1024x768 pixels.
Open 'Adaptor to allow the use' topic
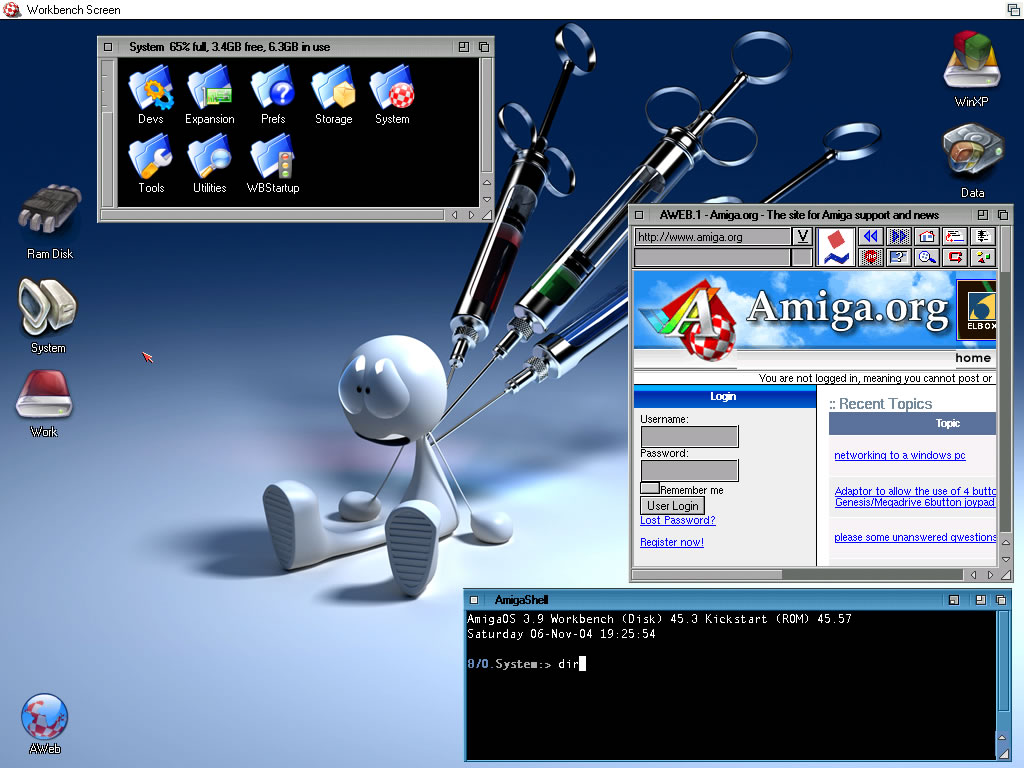pos(915,496)
